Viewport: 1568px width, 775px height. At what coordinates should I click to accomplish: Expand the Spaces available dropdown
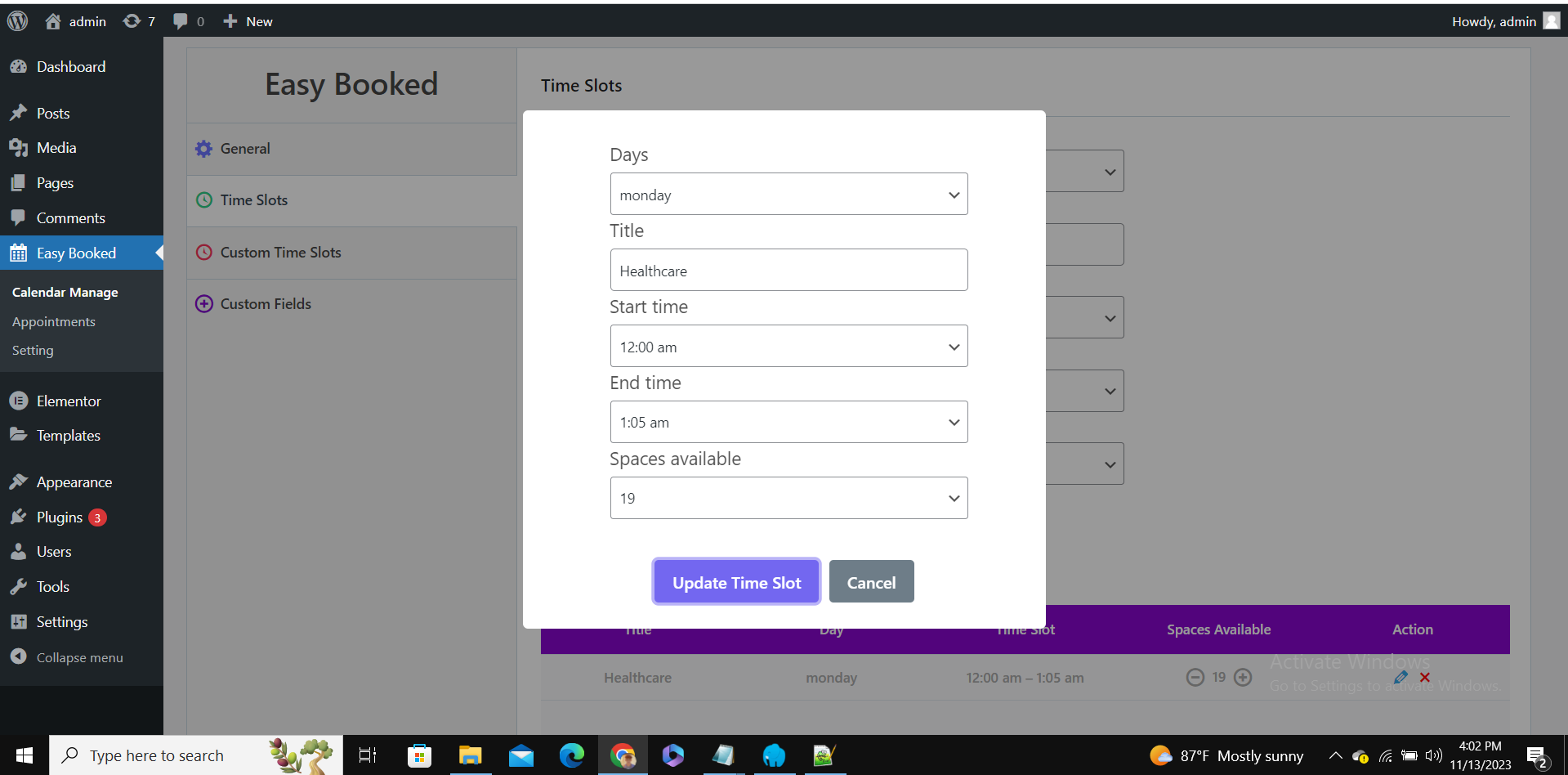point(789,498)
